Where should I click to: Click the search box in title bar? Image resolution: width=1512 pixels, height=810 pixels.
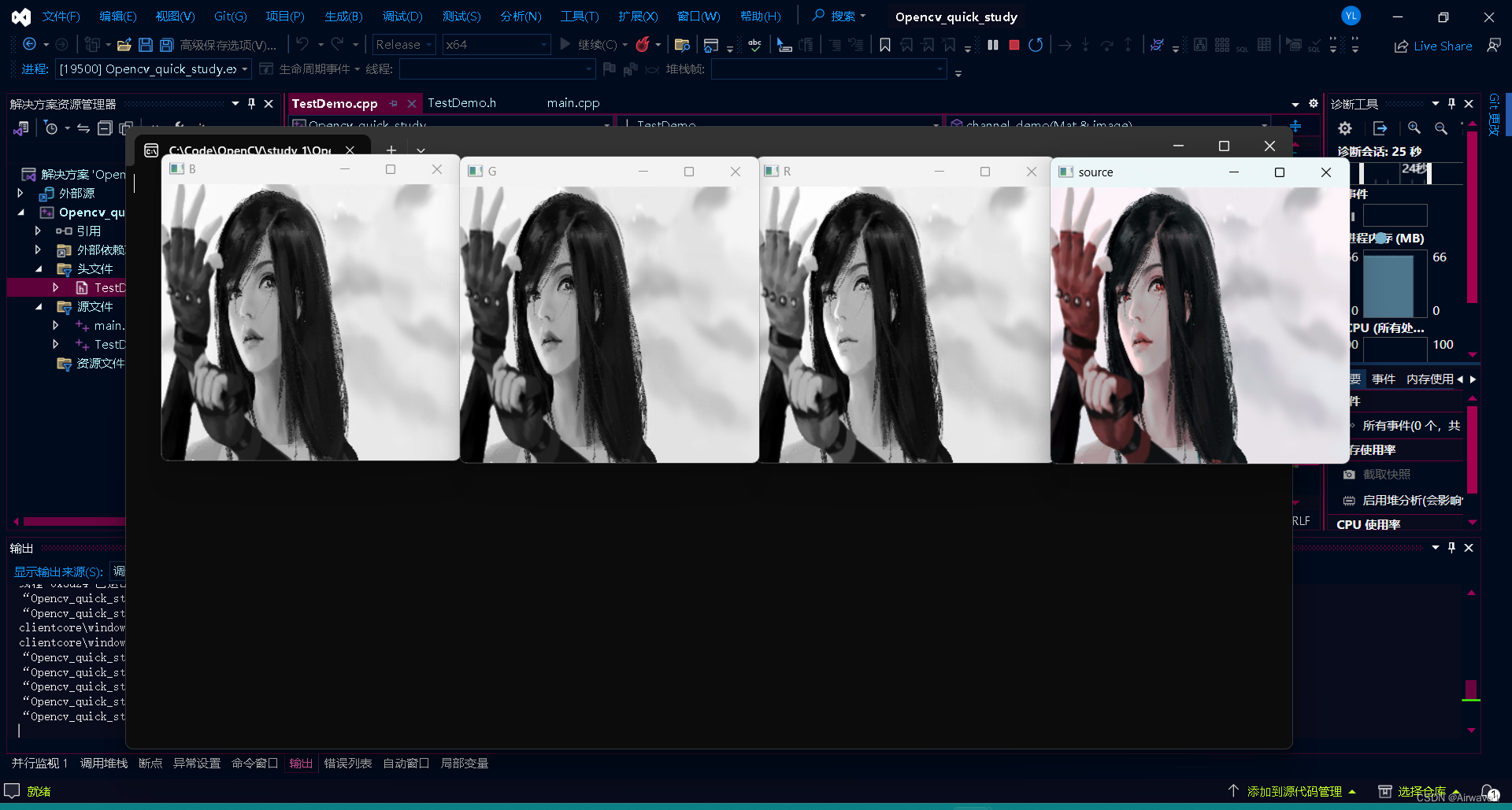[839, 16]
